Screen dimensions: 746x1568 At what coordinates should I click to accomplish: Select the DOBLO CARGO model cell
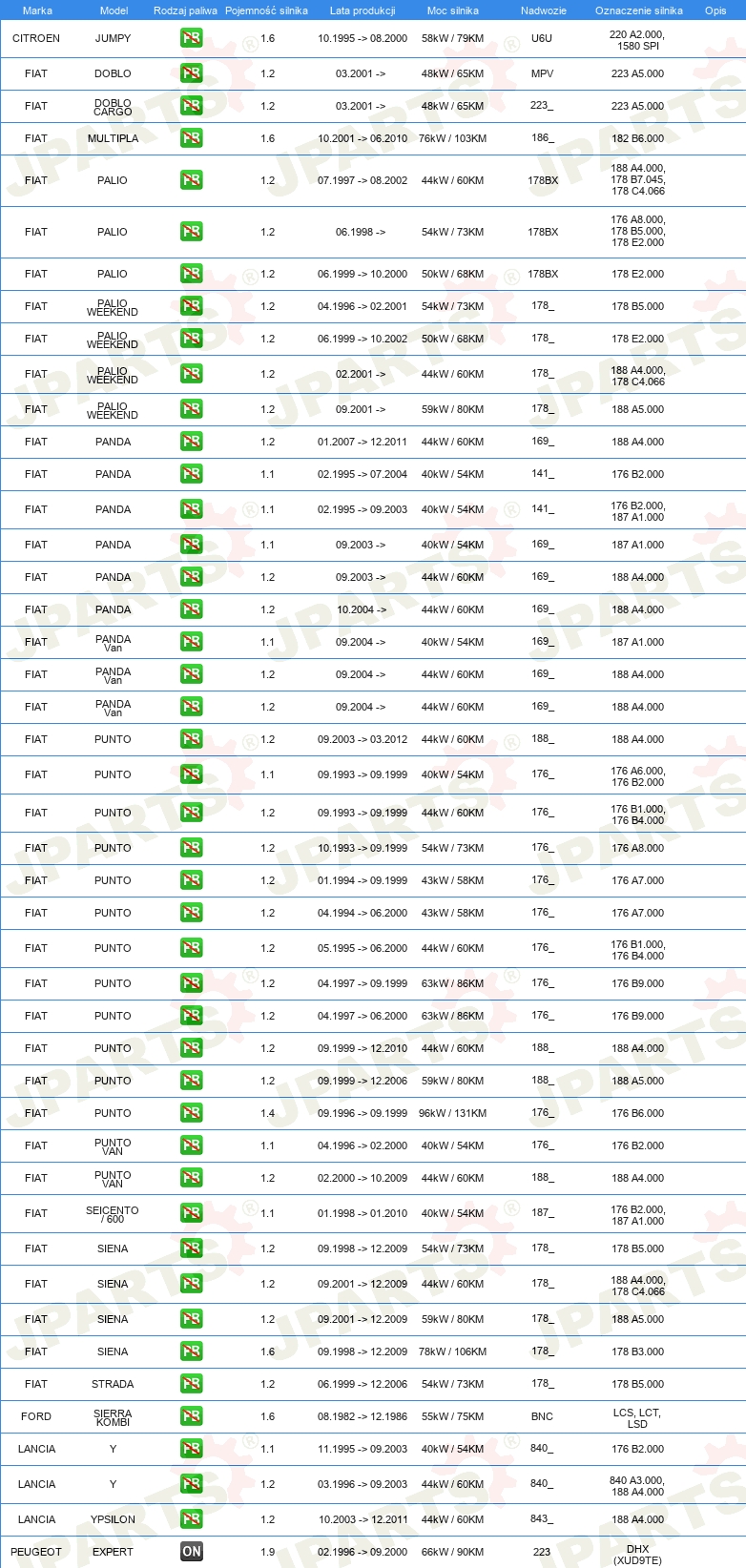pyautogui.click(x=113, y=107)
